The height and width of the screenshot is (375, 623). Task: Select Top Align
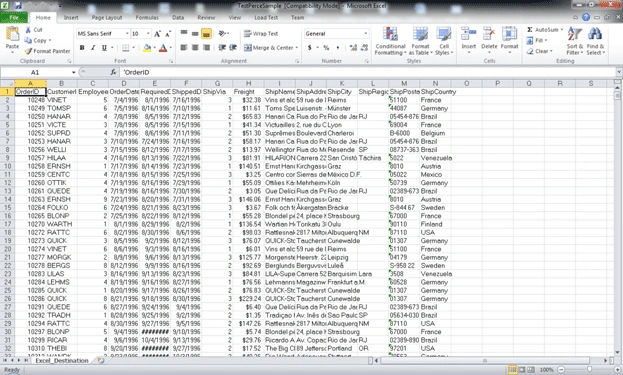click(184, 34)
